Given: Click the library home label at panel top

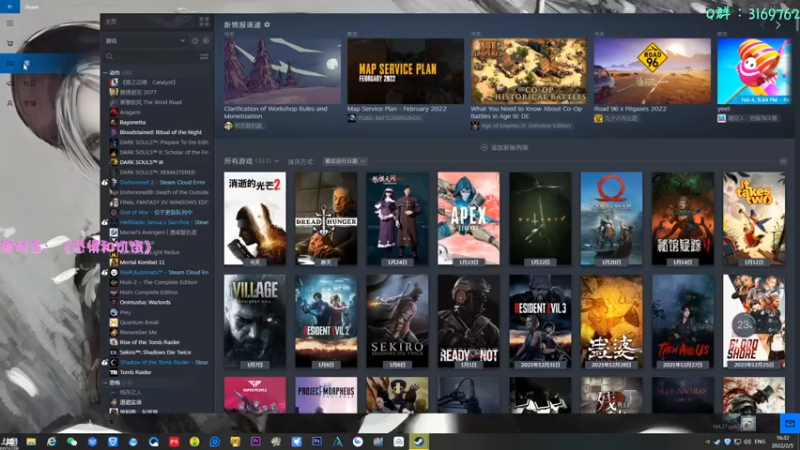Looking at the screenshot, I should [111, 21].
